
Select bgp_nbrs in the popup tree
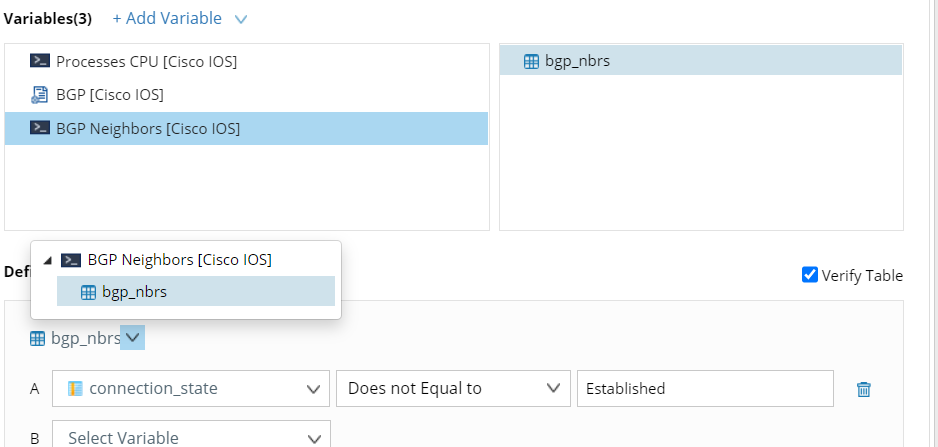pos(134,292)
